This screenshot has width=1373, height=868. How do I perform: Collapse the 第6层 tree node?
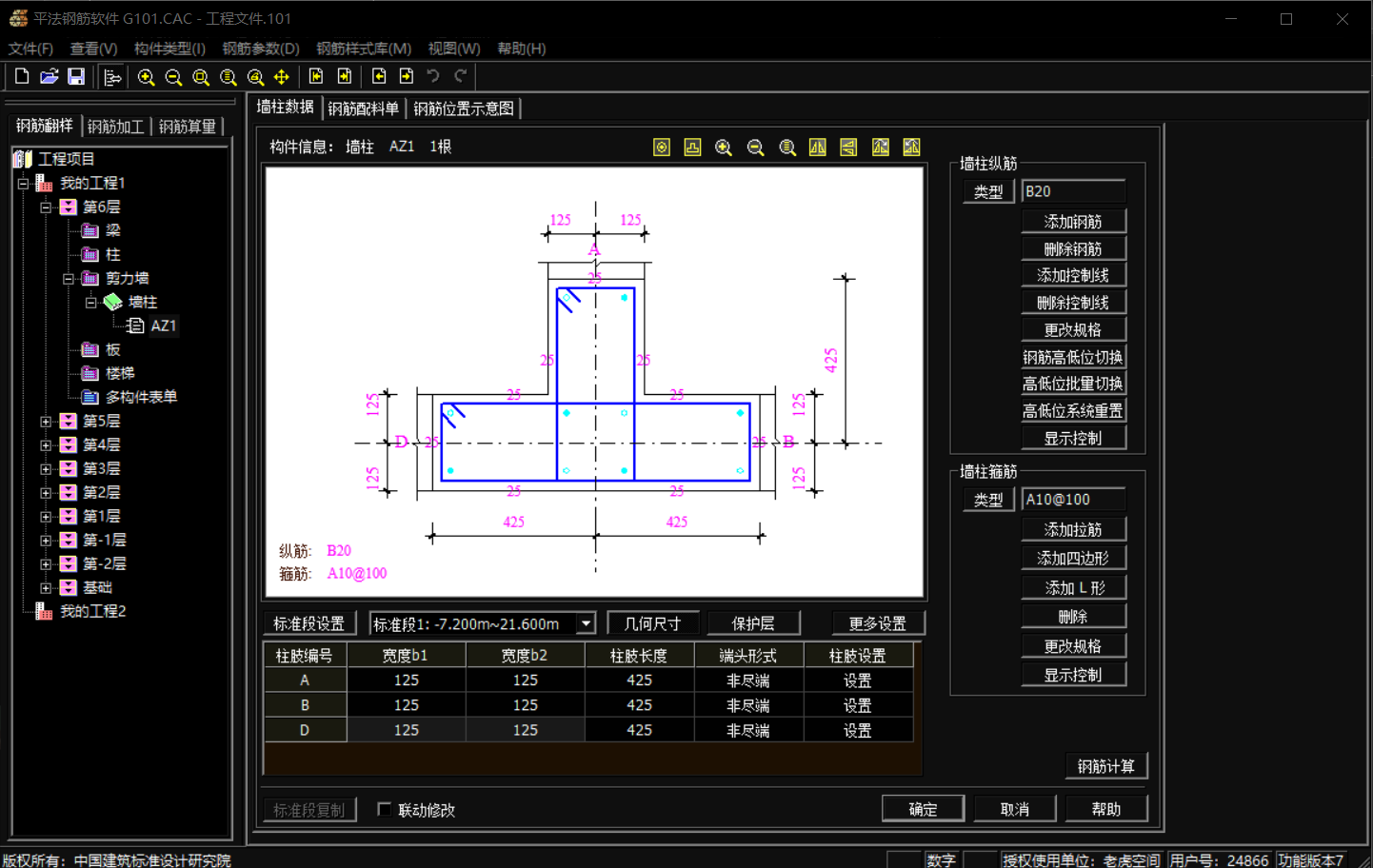click(x=46, y=207)
